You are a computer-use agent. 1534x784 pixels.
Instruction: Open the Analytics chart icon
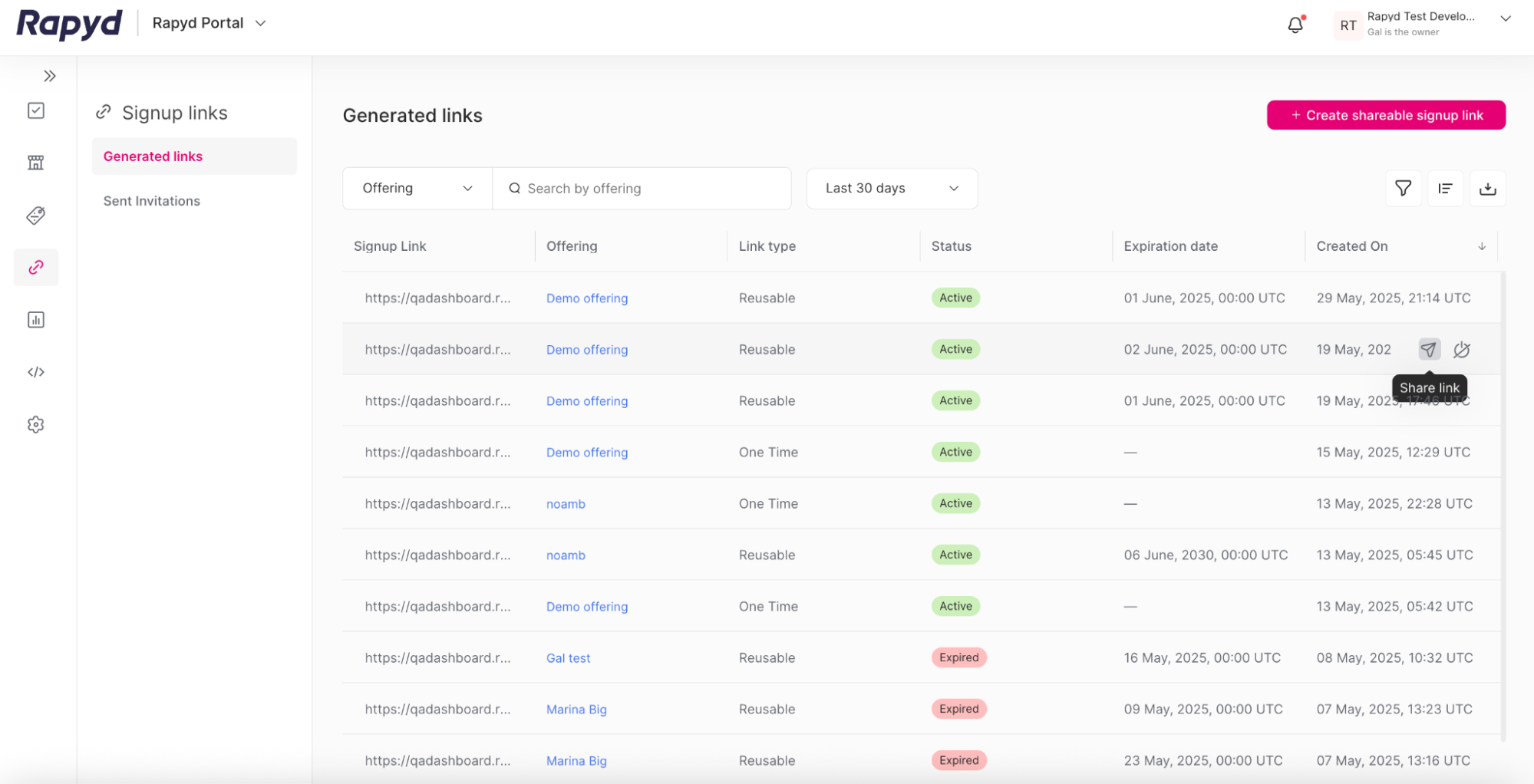[36, 319]
